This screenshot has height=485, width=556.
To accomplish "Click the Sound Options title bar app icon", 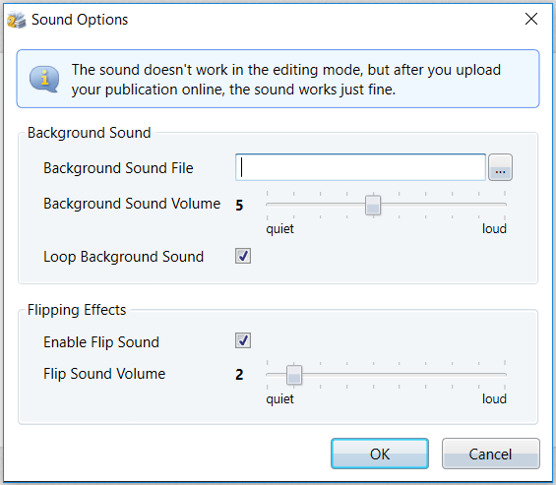I will (x=16, y=20).
